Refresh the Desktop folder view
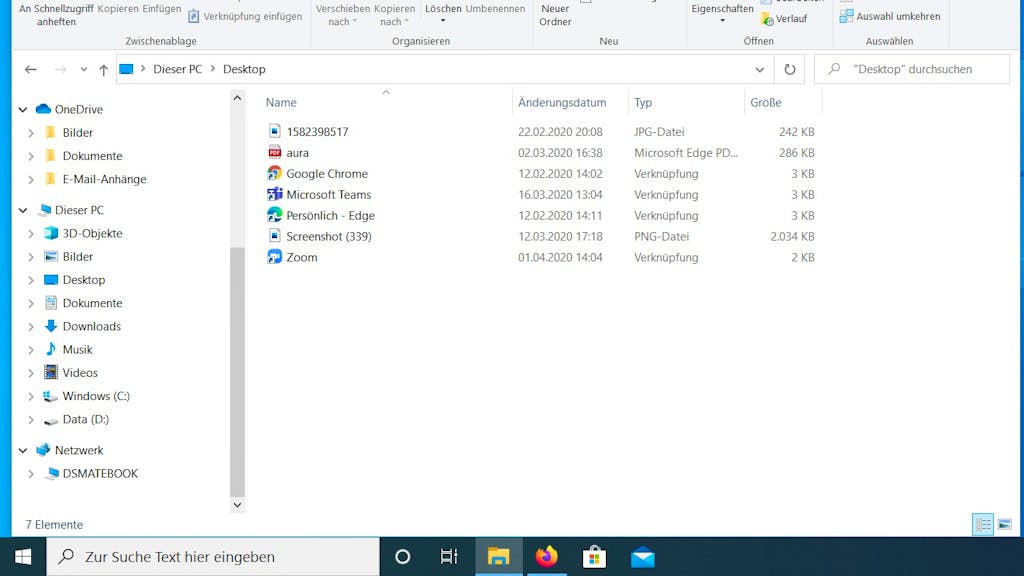Viewport: 1024px width, 576px height. click(790, 69)
